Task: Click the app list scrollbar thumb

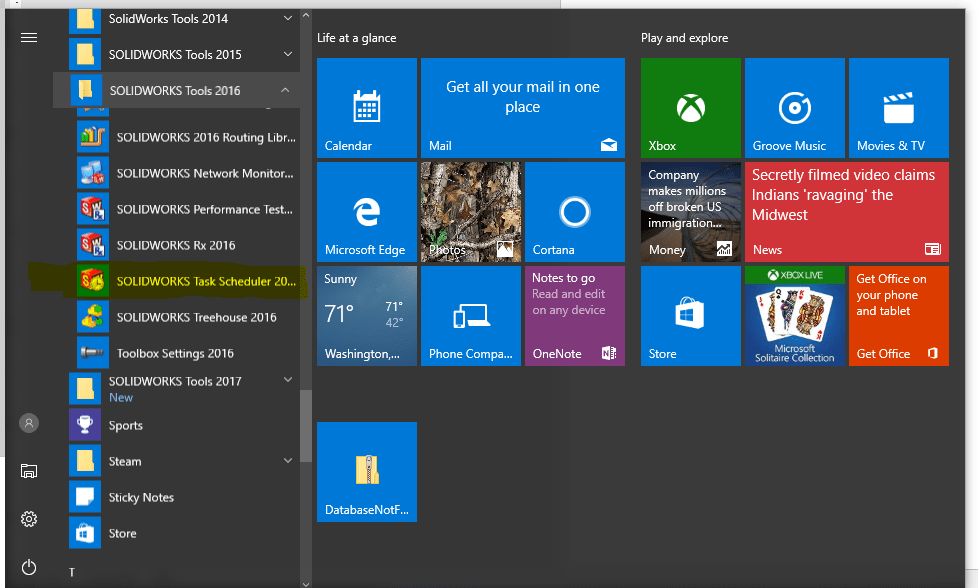Action: [x=306, y=426]
